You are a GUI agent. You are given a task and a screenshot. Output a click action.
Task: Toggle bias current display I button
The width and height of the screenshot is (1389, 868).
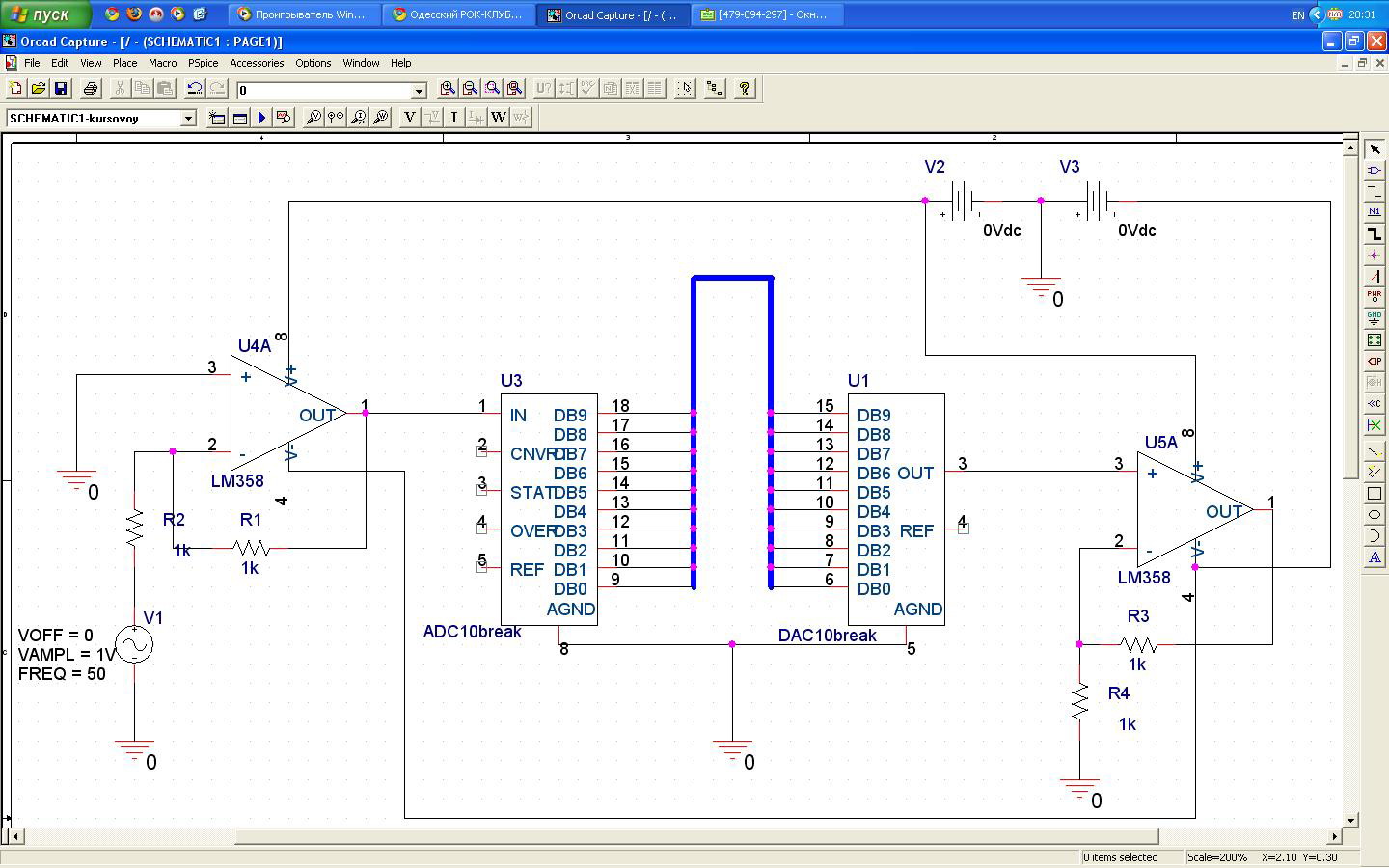pyautogui.click(x=453, y=118)
